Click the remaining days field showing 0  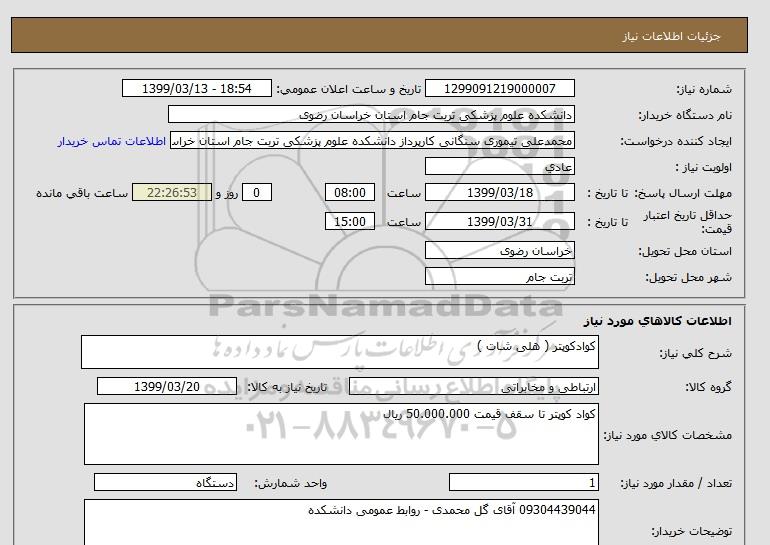pyautogui.click(x=256, y=192)
